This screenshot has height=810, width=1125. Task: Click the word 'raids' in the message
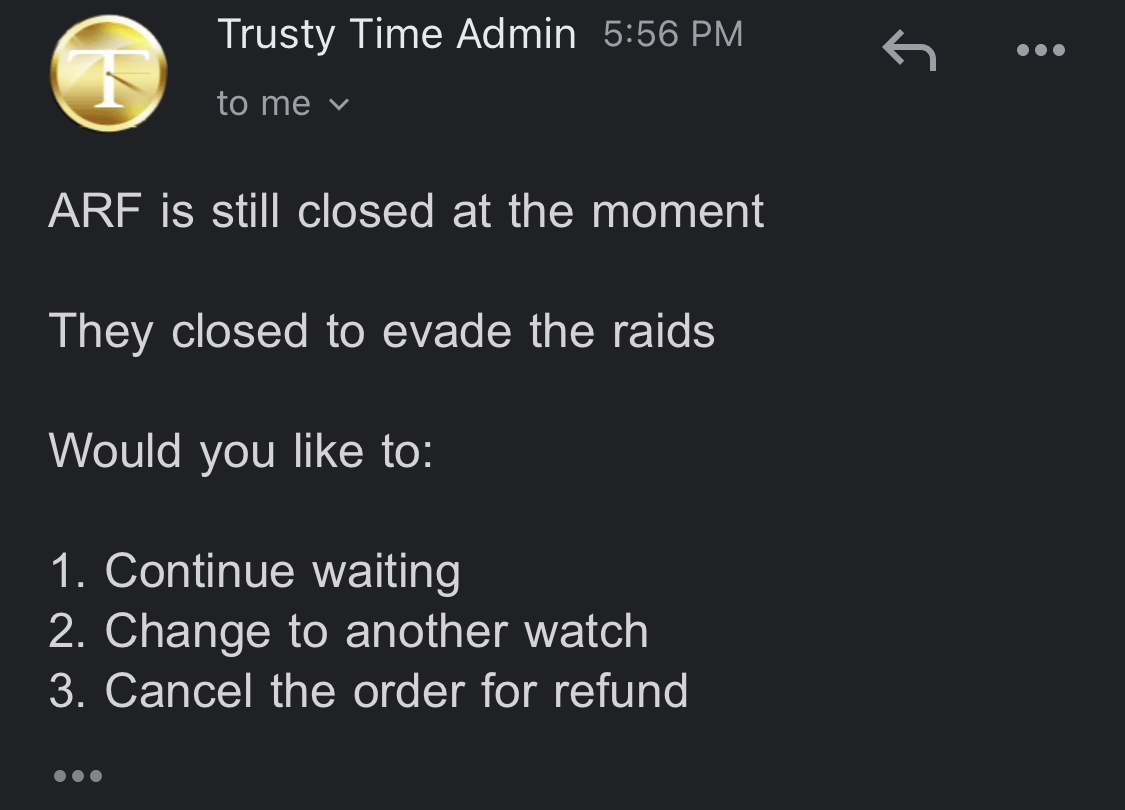664,331
